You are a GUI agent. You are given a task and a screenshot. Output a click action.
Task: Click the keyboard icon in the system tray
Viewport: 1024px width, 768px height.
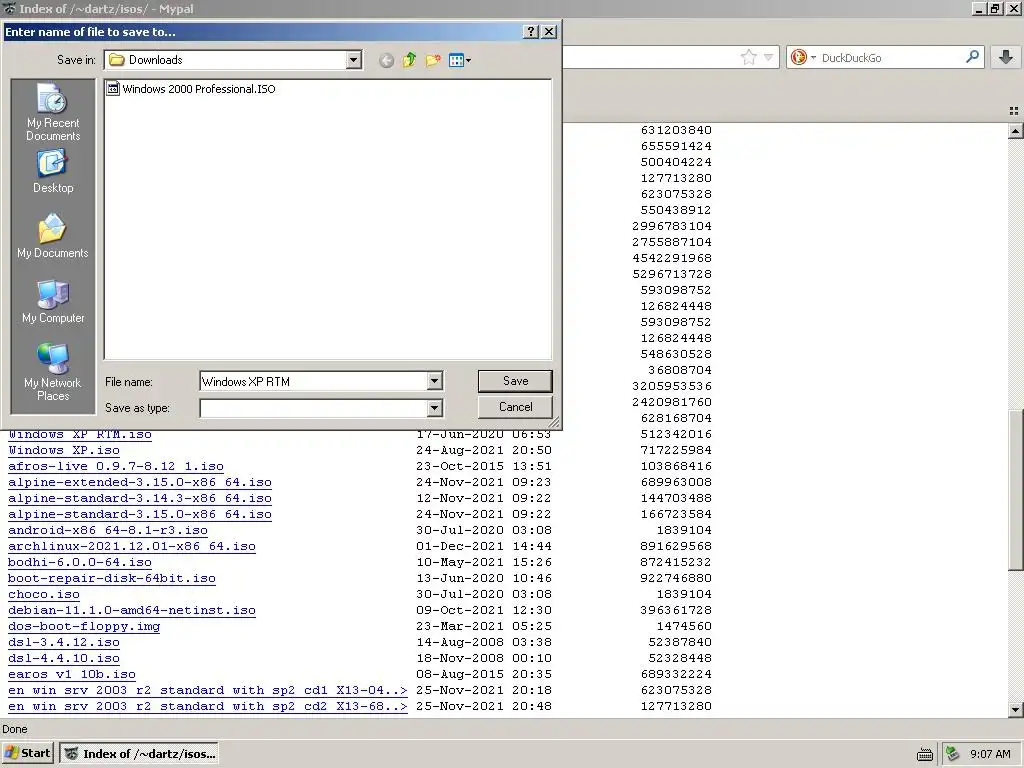925,754
